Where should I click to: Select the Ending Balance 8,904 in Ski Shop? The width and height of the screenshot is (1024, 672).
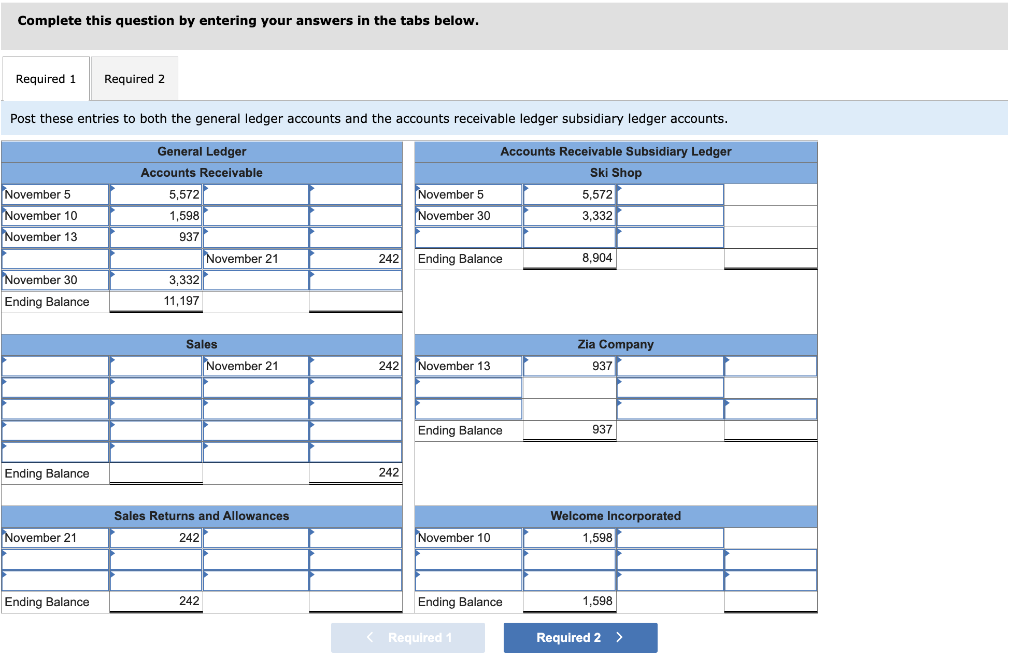point(569,258)
